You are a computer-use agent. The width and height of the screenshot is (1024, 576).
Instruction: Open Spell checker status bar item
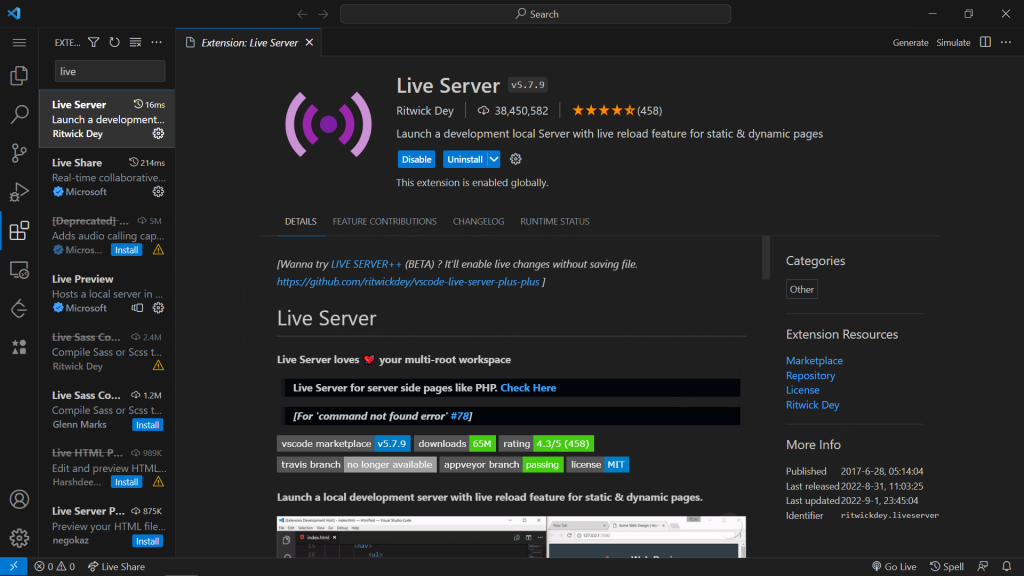(946, 566)
